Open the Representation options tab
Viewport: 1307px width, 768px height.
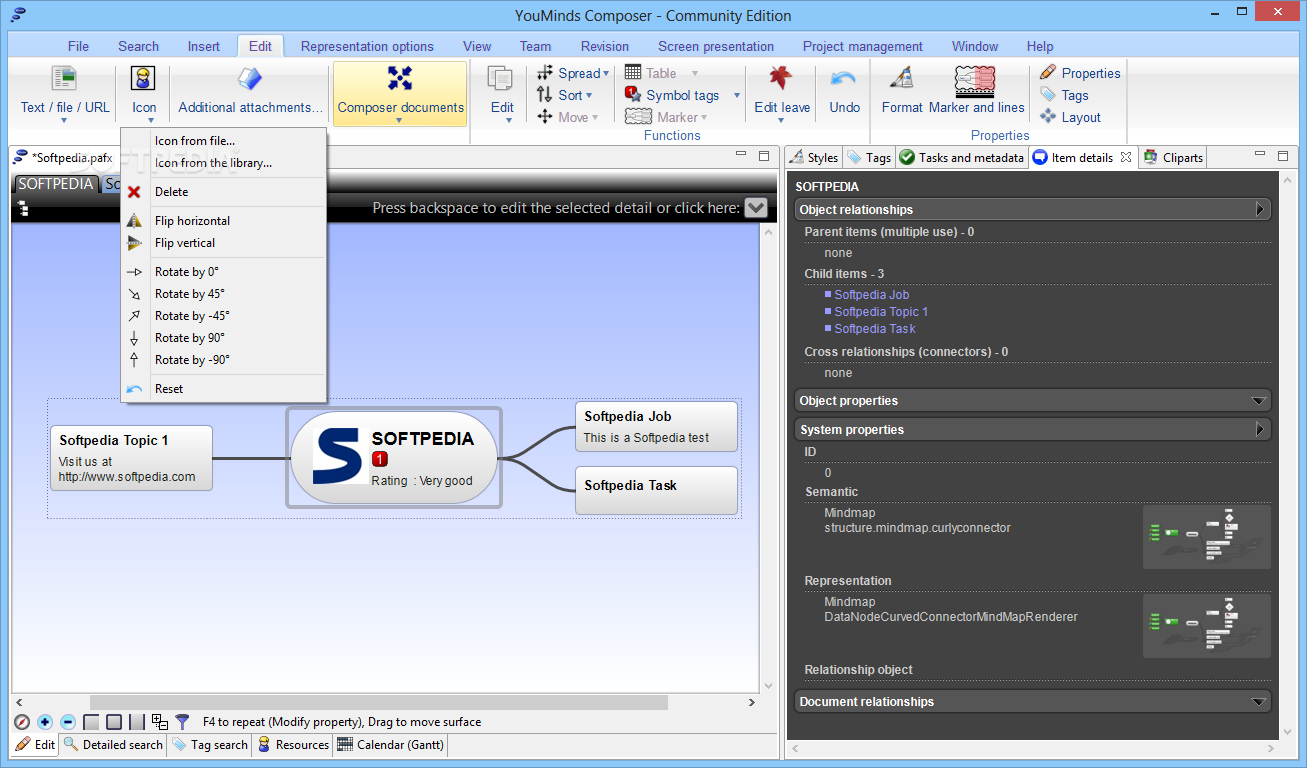(x=367, y=46)
